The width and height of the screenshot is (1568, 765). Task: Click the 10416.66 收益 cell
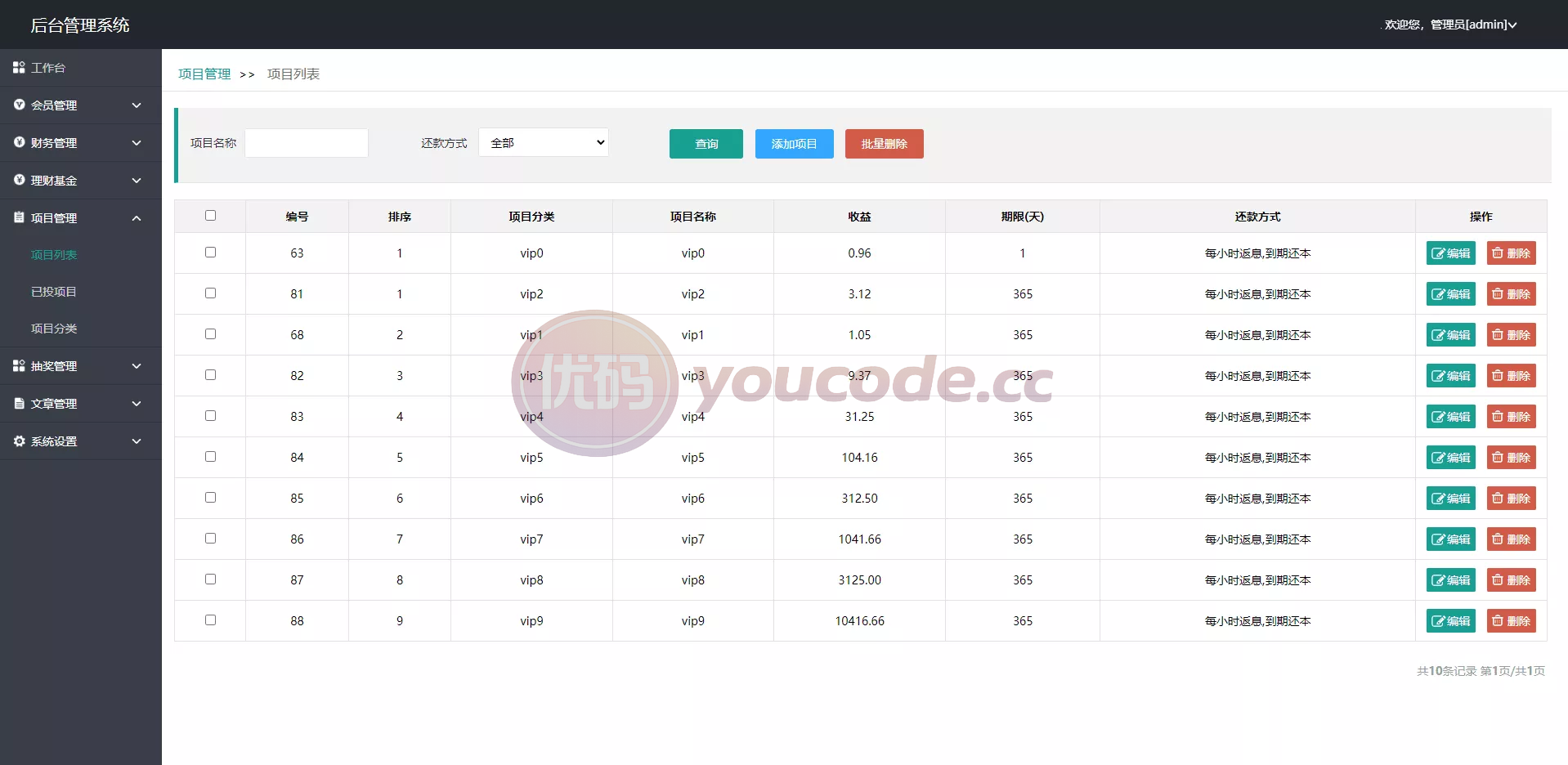click(859, 621)
